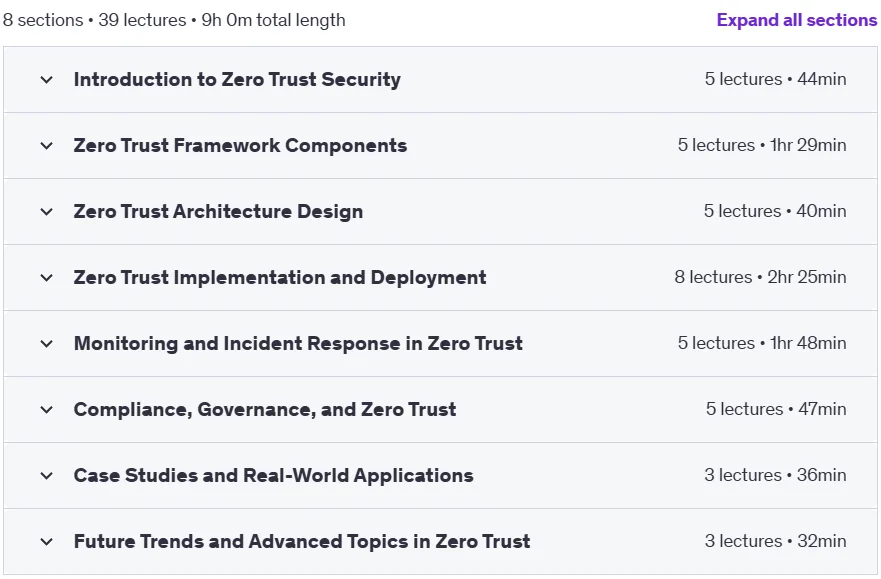Open the Zero Trust Architecture Design section title

click(218, 212)
